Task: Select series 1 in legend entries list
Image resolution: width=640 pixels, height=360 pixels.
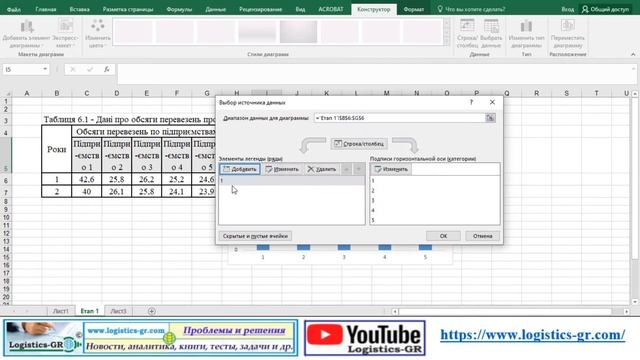Action: click(x=292, y=180)
